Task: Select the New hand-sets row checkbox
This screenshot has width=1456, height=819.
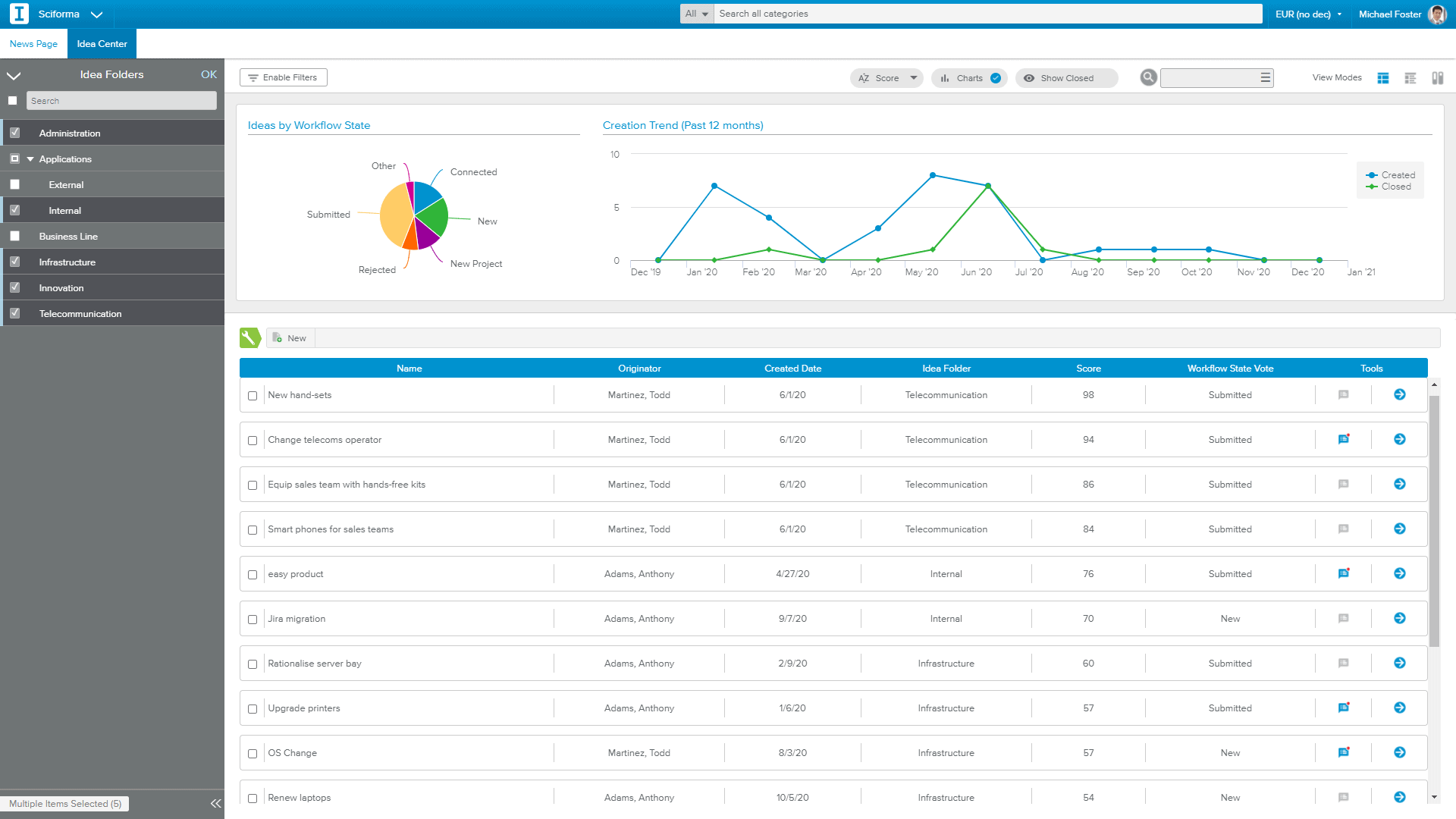Action: (253, 396)
